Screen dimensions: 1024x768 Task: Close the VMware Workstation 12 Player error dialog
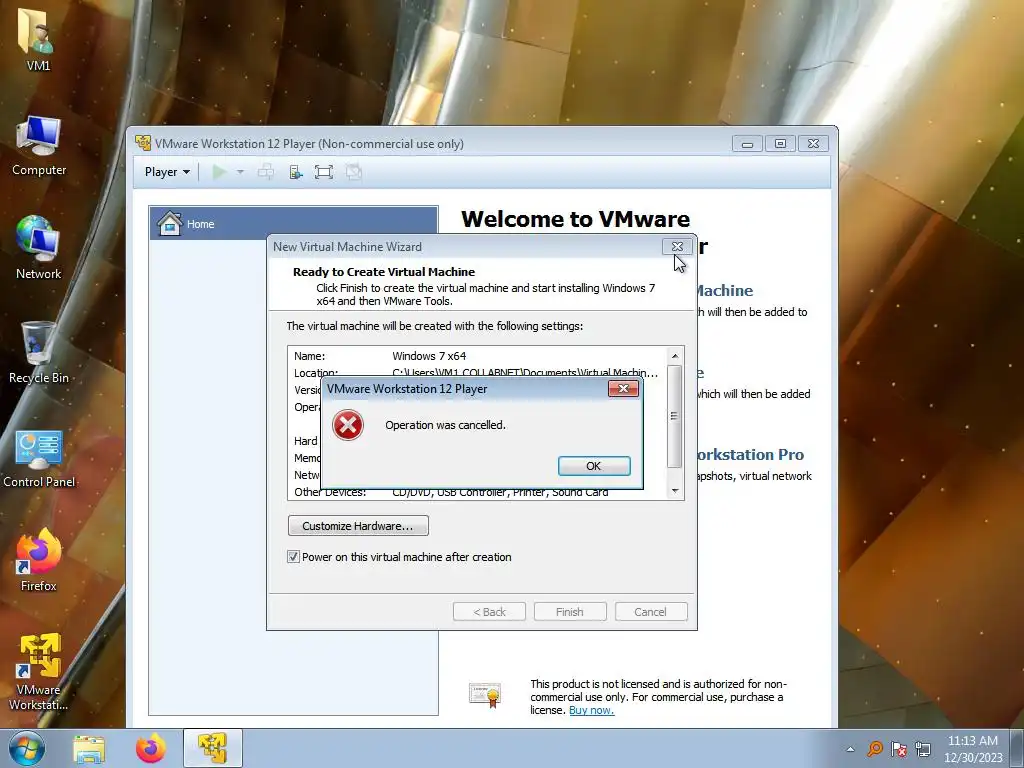click(x=623, y=389)
